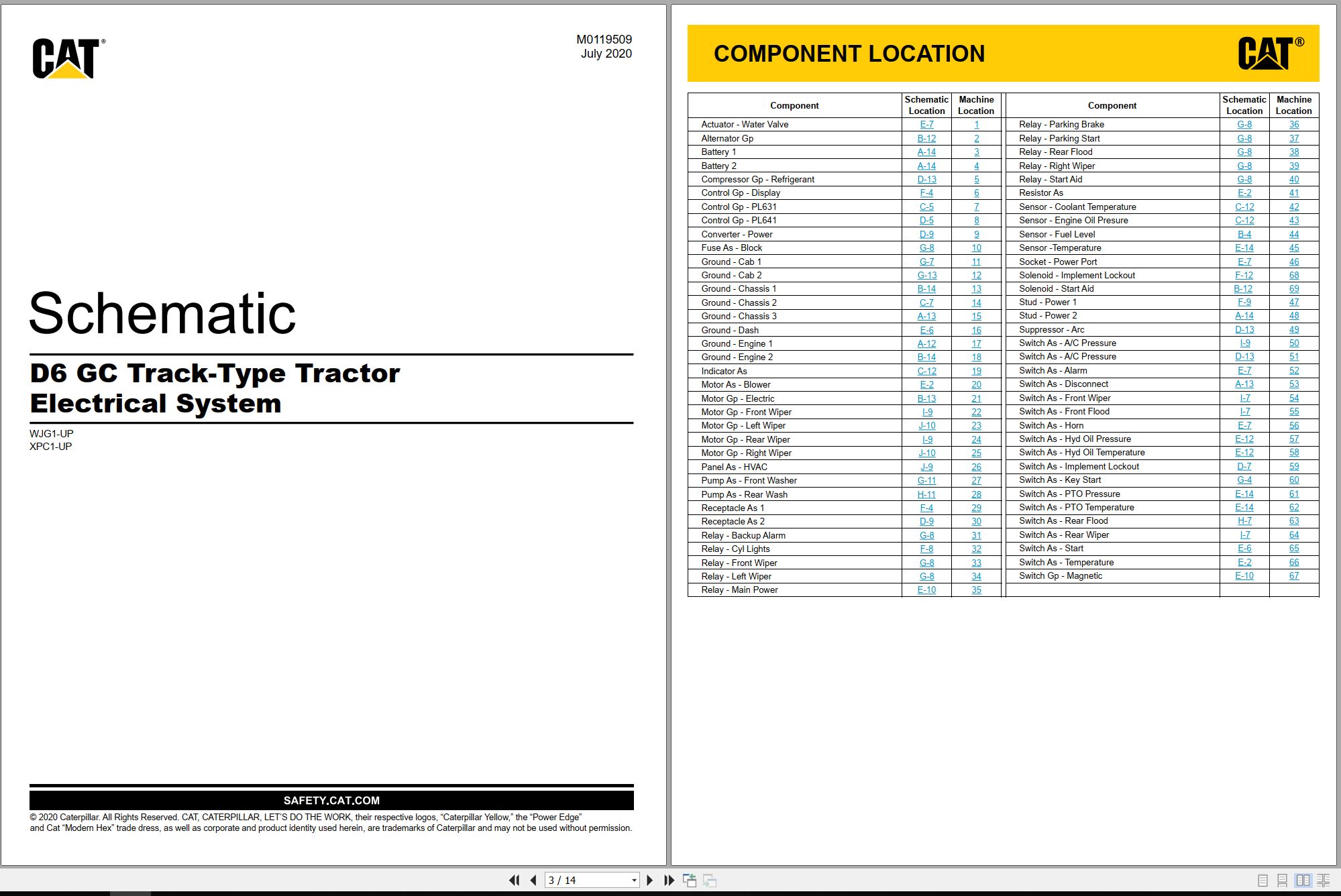Select two-page facing layout
Screen dimensions: 1341x896
(x=1303, y=880)
